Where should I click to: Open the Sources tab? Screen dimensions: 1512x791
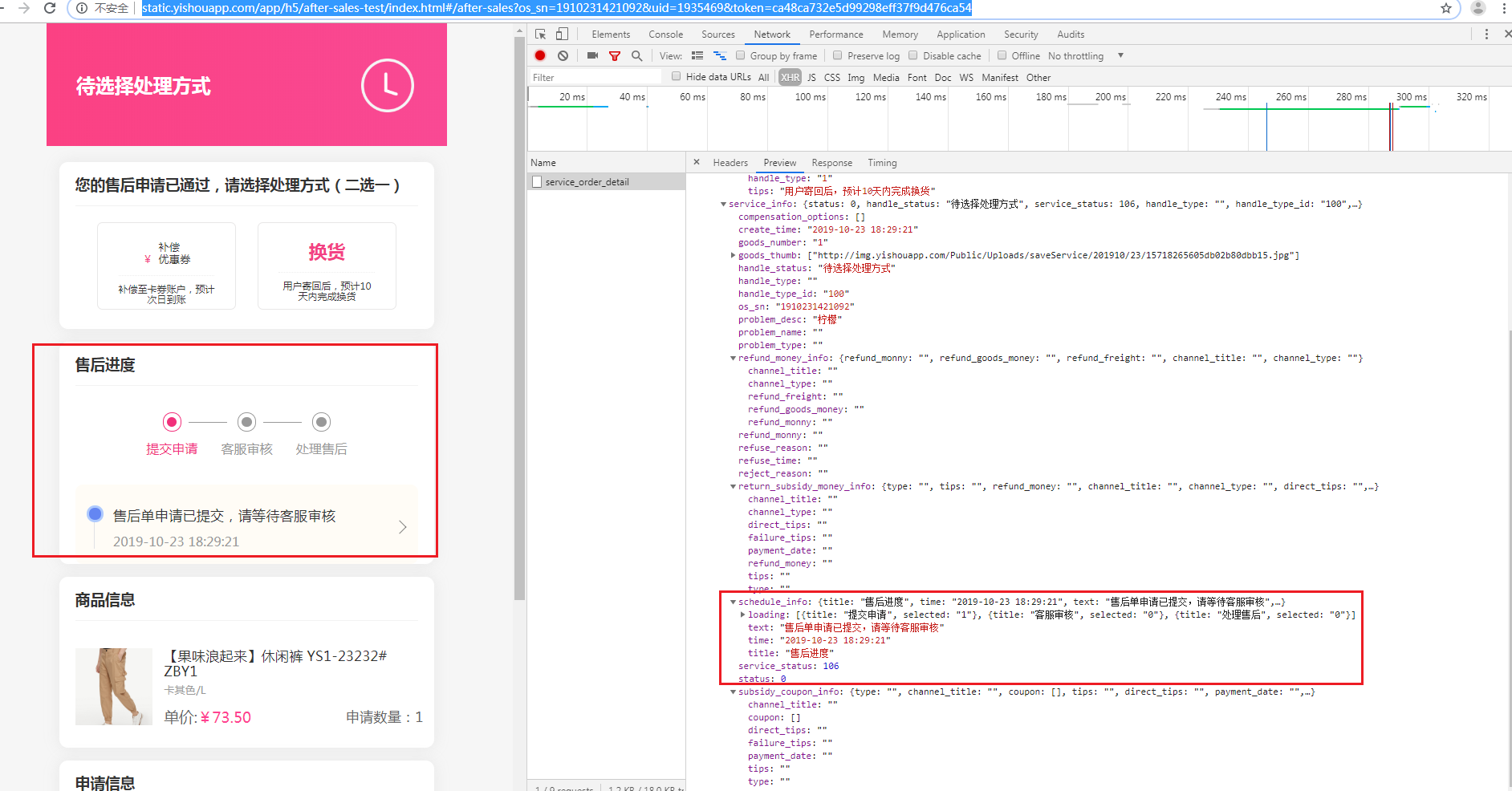coord(718,34)
